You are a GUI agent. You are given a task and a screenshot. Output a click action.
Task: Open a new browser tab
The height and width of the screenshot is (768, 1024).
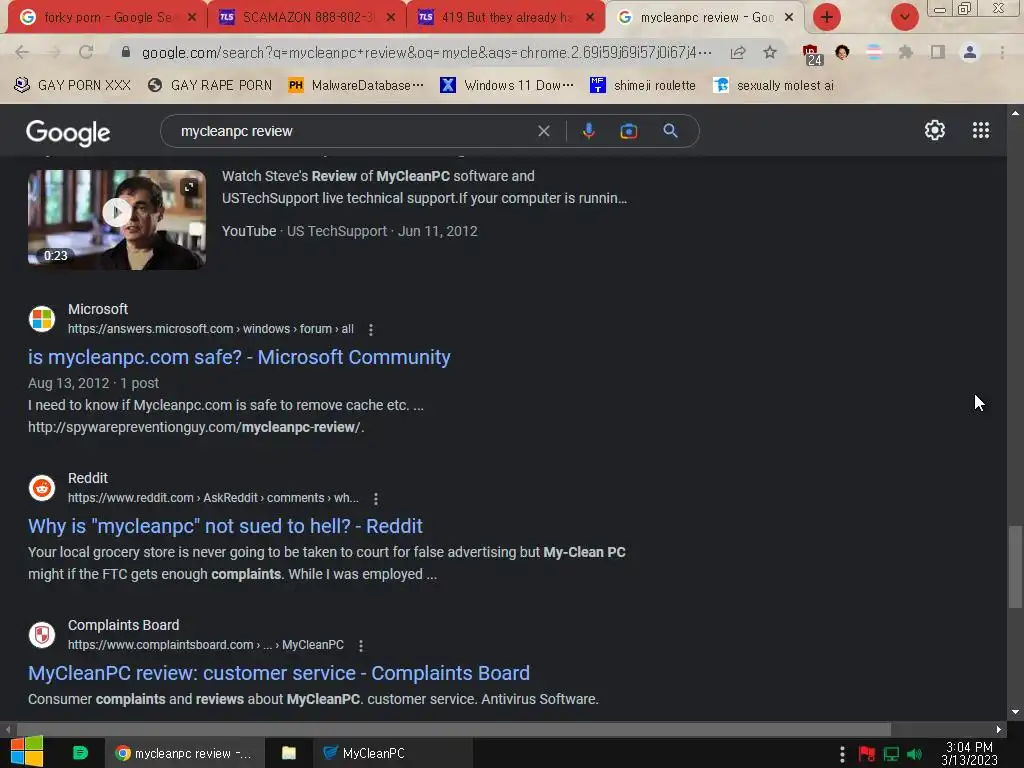(x=826, y=17)
